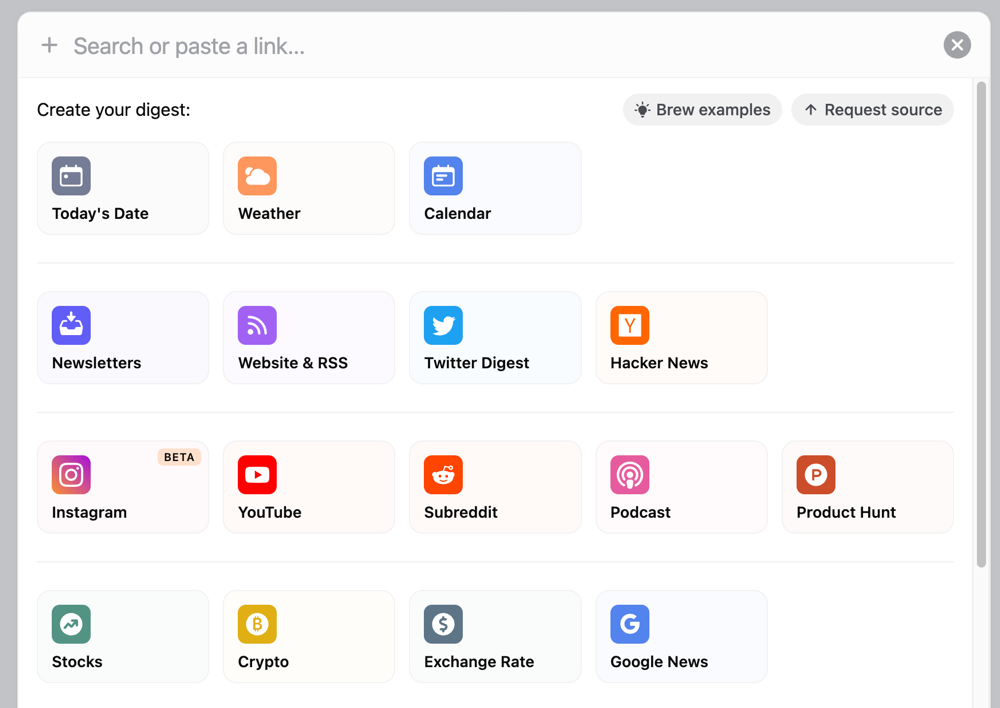Image resolution: width=1000 pixels, height=708 pixels.
Task: Add the Today's Date source
Action: (122, 188)
